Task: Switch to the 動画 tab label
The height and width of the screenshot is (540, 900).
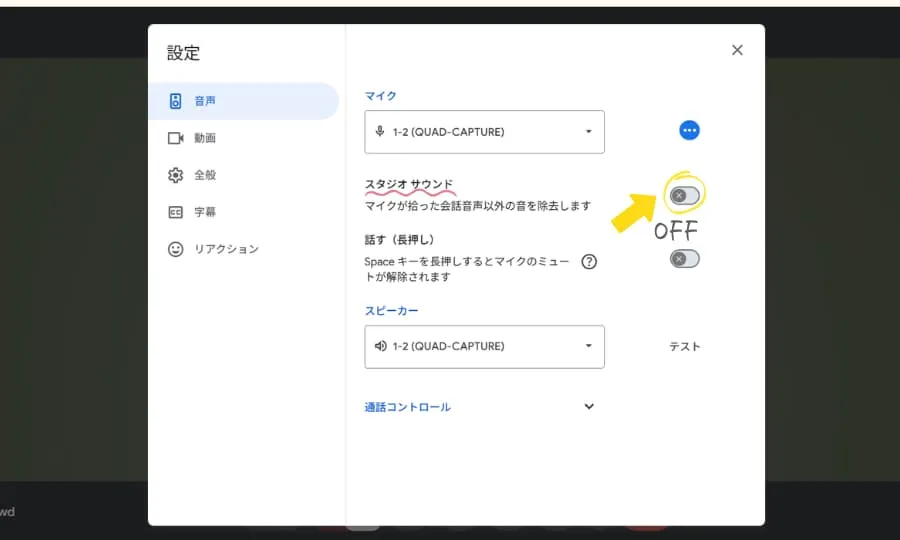Action: [x=205, y=138]
